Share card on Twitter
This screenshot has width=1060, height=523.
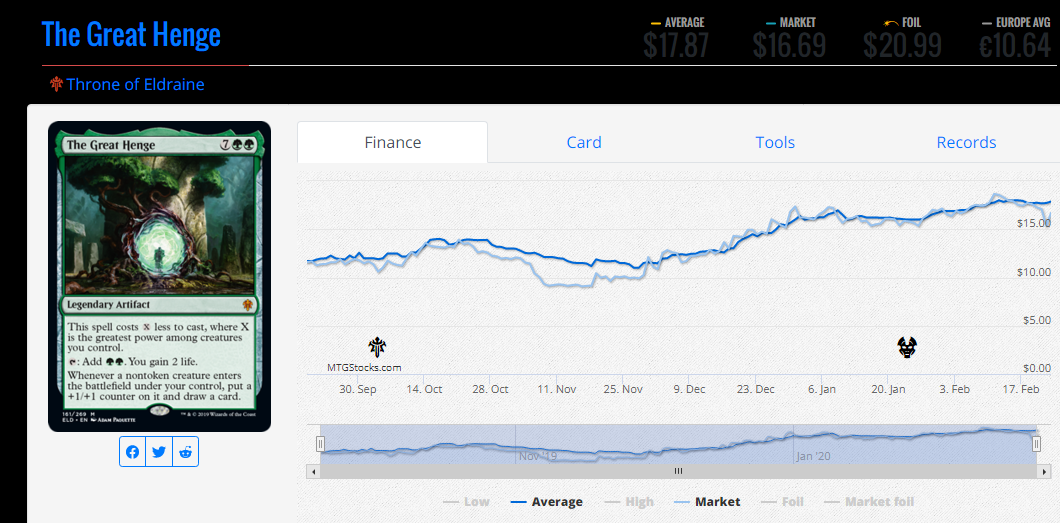tap(159, 452)
